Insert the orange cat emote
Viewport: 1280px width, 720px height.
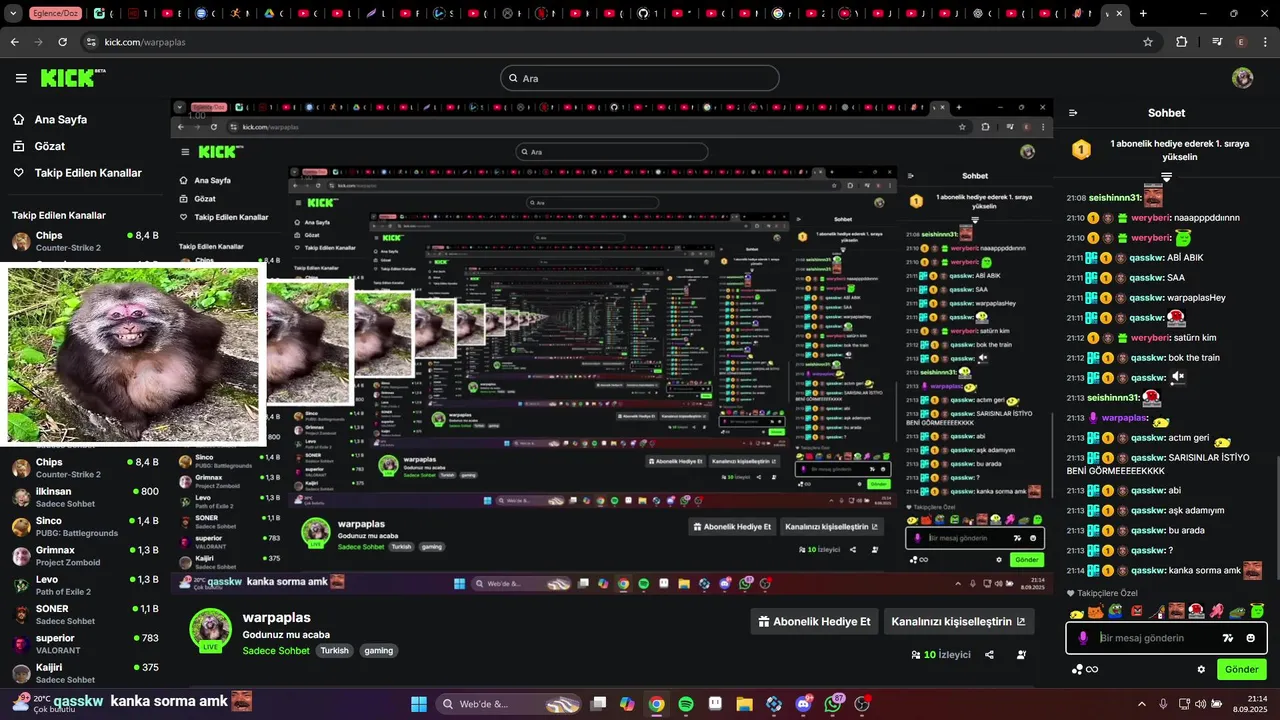[x=1097, y=611]
